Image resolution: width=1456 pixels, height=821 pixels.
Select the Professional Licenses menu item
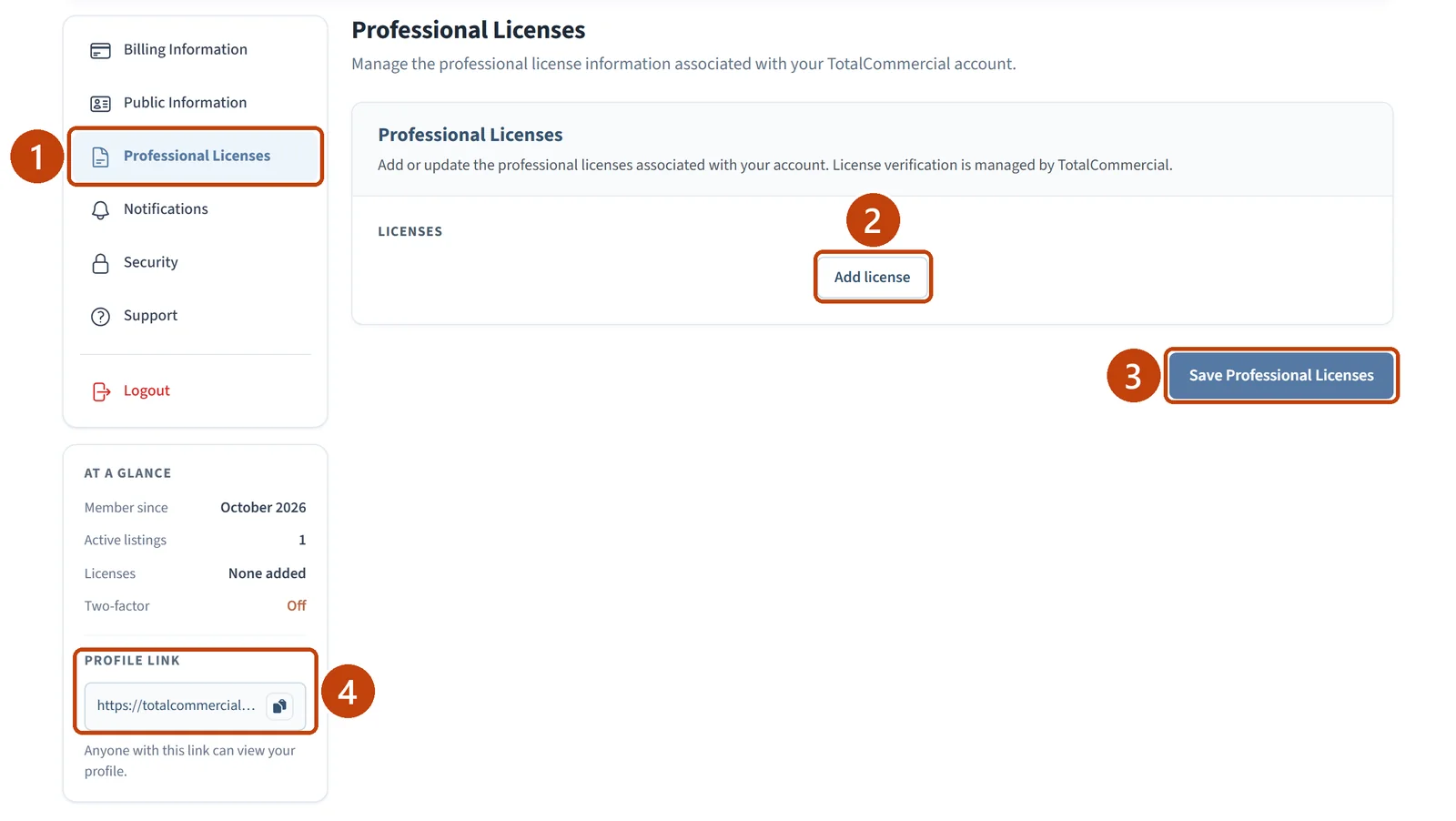point(196,157)
